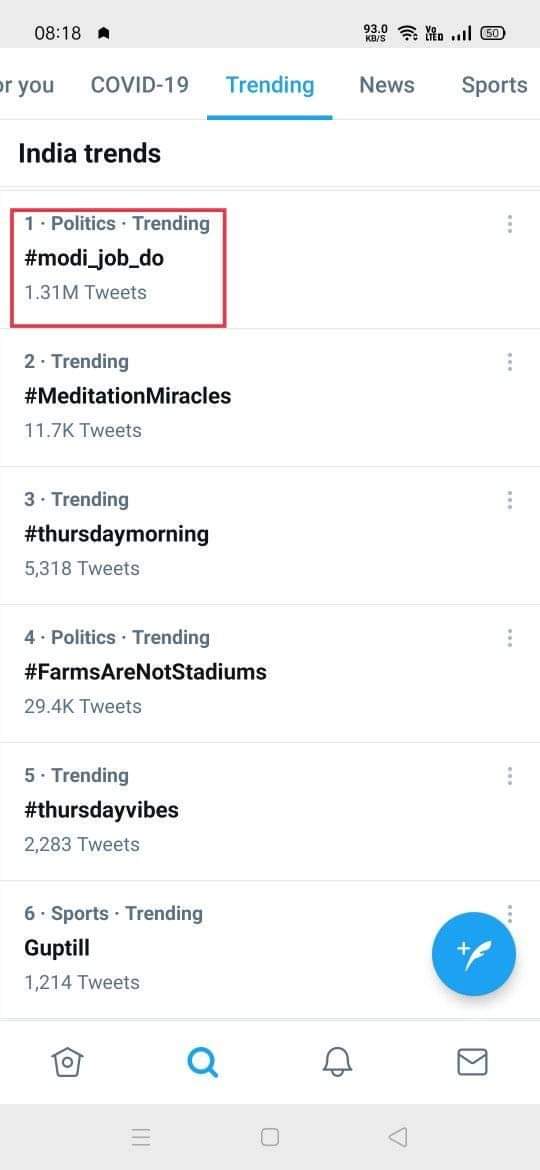This screenshot has height=1170, width=540.
Task: Compose a new tweet with feather button
Action: 474,954
